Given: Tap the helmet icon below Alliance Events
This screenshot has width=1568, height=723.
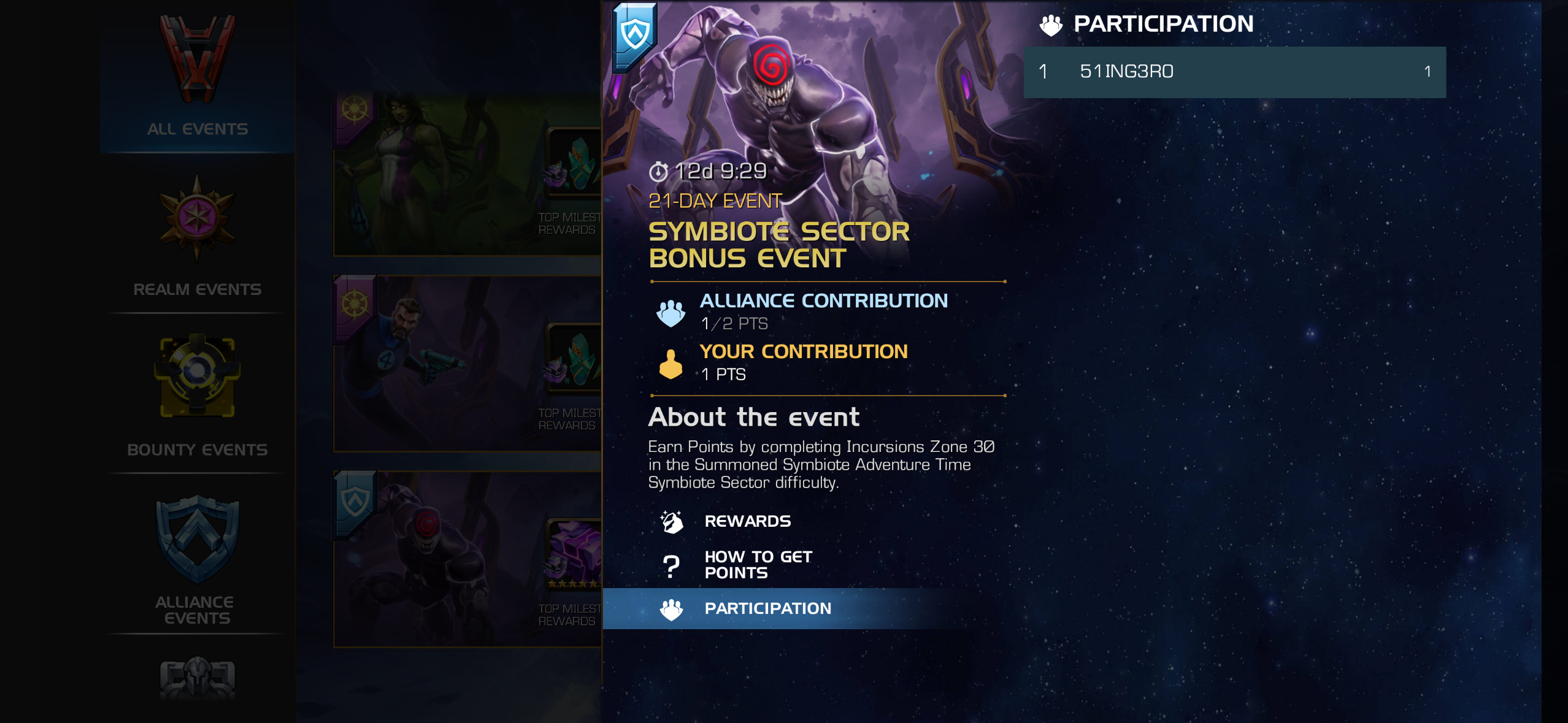Looking at the screenshot, I should click(197, 679).
